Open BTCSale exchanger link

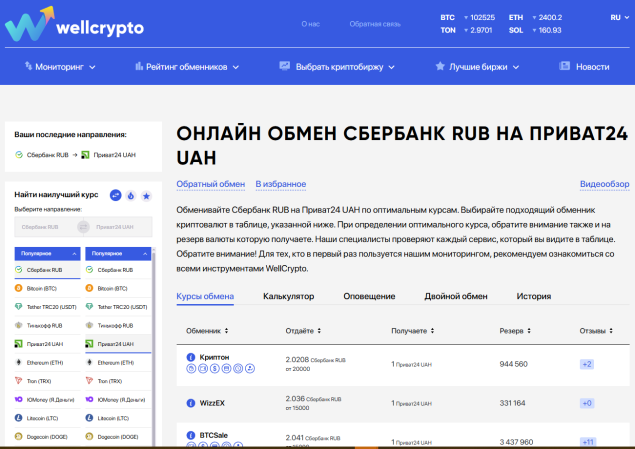point(213,435)
